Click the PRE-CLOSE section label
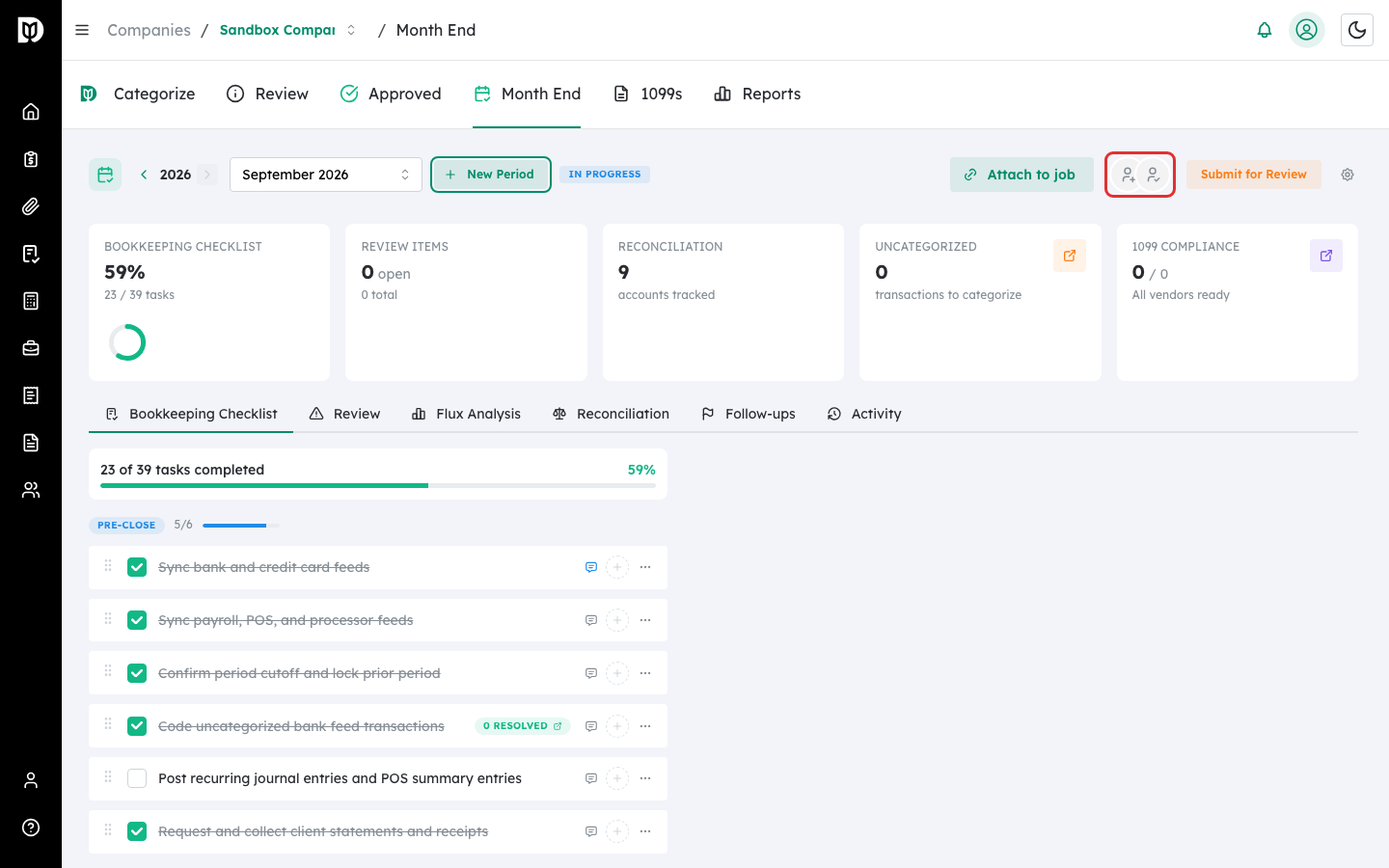Screen dimensions: 1389x868 pos(126,526)
